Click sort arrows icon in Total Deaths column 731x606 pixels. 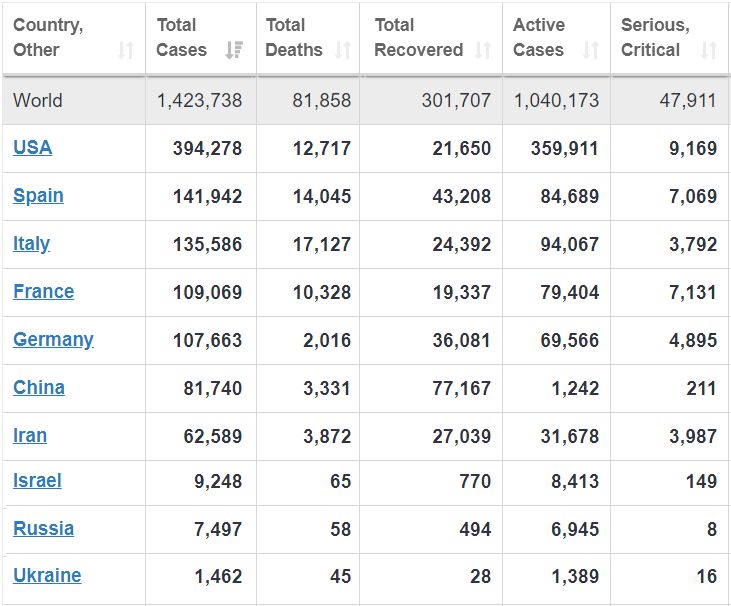point(342,50)
